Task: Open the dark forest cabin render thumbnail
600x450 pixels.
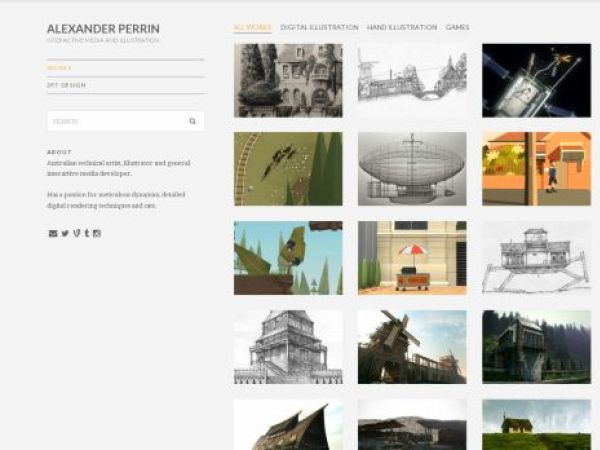Action: click(536, 347)
